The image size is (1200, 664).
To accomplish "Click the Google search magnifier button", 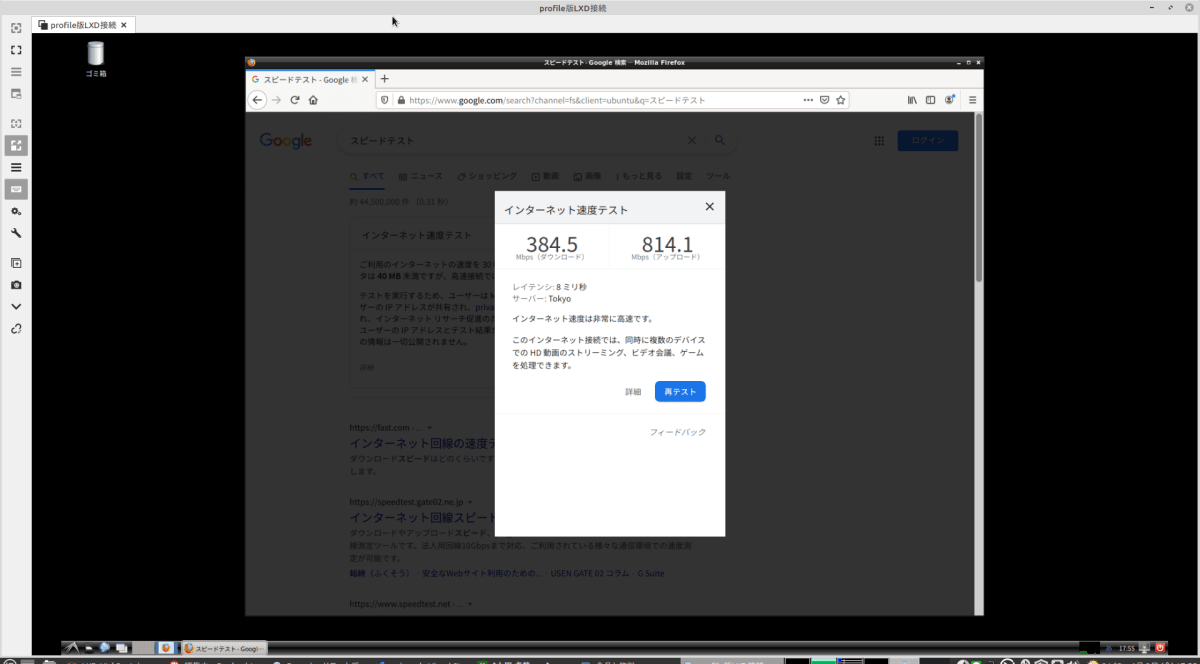I will [x=720, y=141].
